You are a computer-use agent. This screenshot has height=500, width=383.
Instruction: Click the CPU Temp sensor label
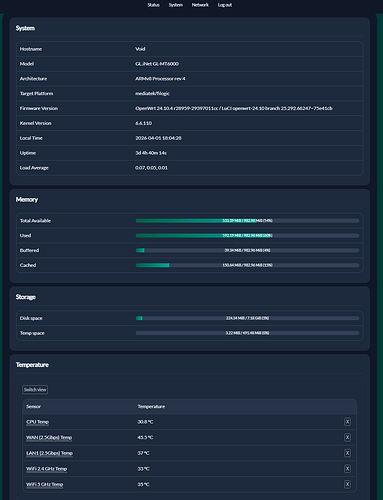coord(37,422)
